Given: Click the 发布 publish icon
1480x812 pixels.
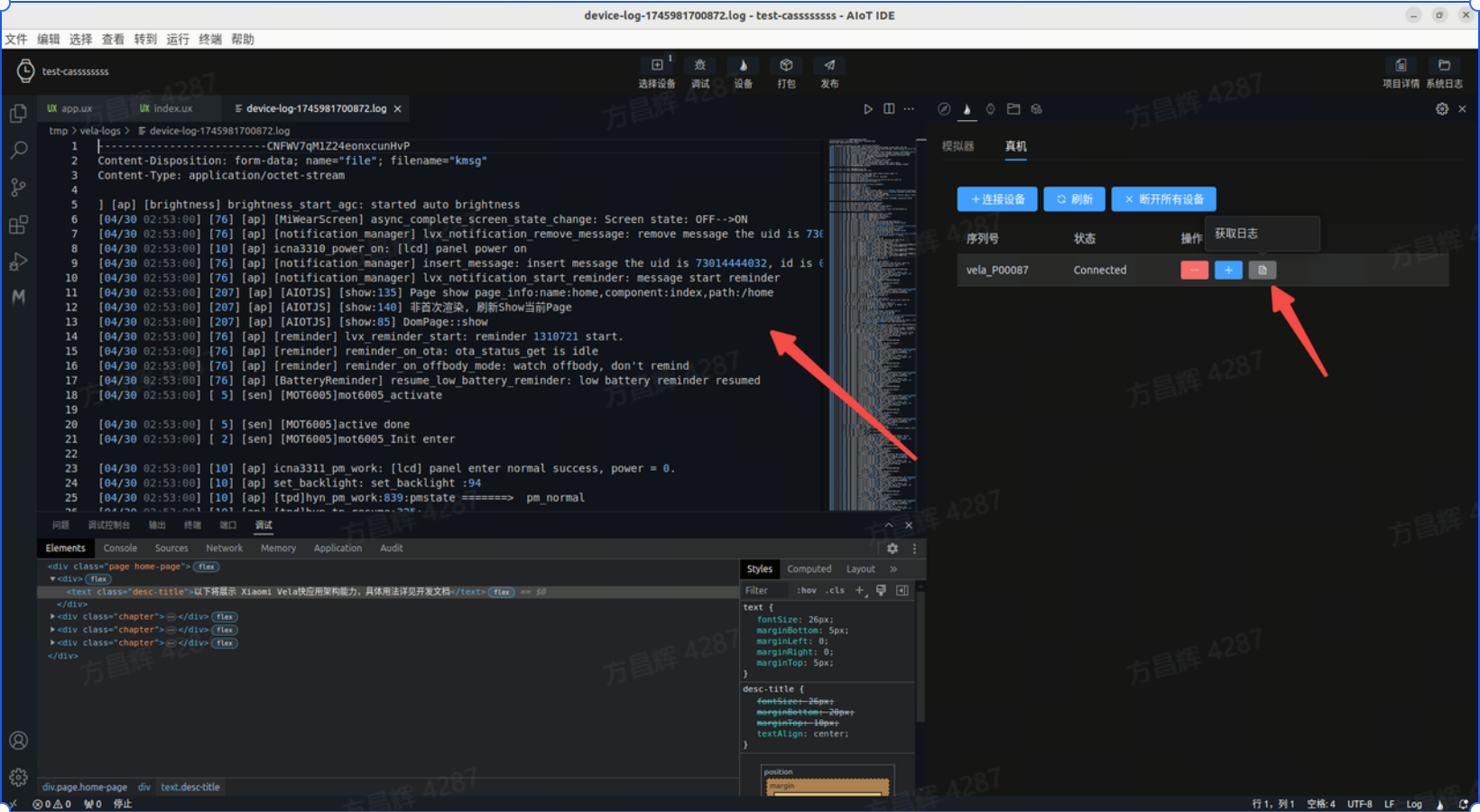Looking at the screenshot, I should [829, 66].
